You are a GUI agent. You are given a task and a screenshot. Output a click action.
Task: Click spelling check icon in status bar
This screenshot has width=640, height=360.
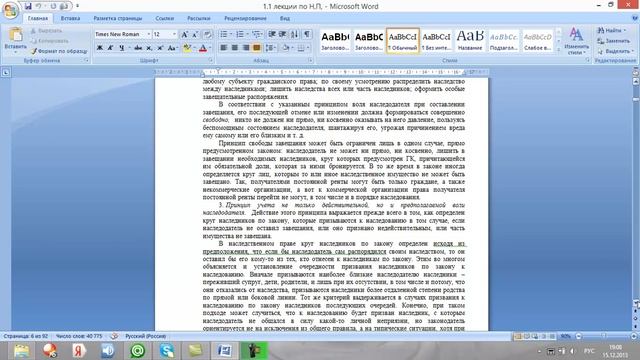[x=114, y=336]
